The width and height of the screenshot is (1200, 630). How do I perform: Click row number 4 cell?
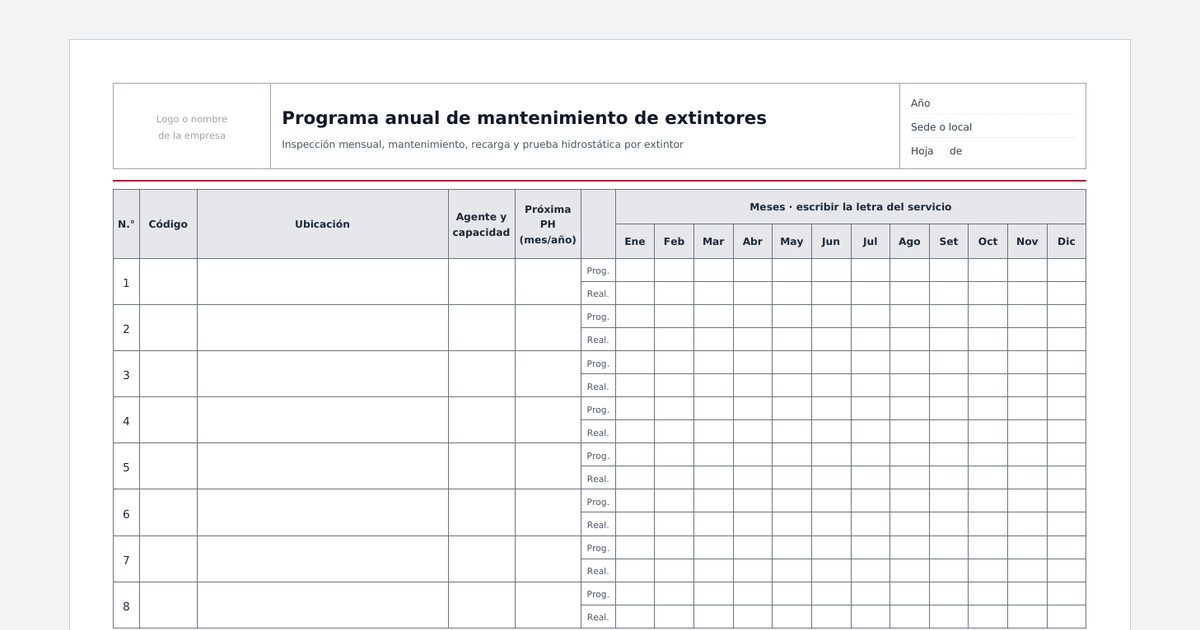(126, 421)
